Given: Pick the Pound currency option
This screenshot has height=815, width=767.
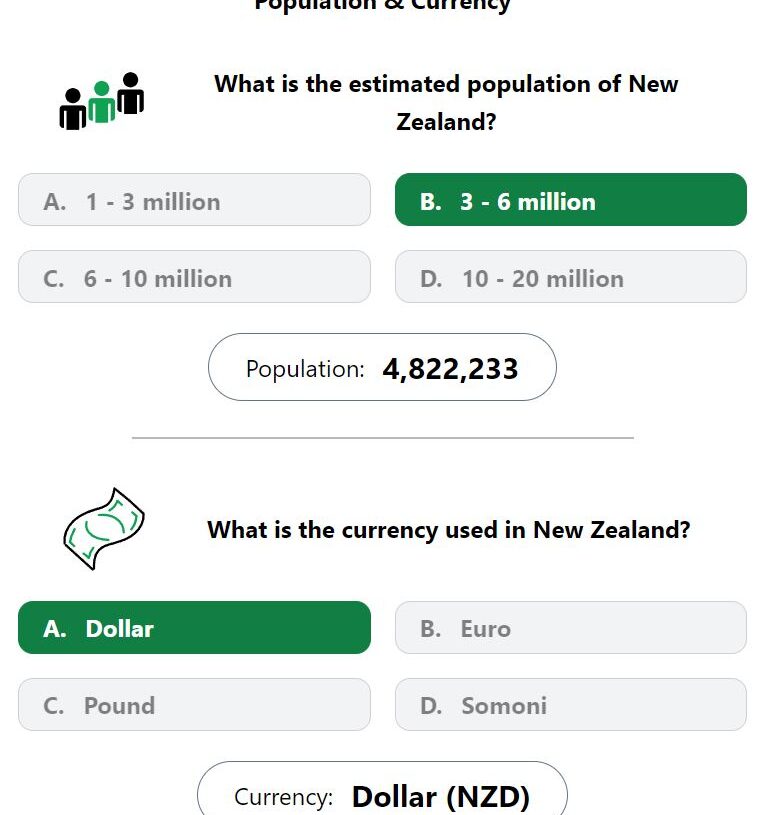Looking at the screenshot, I should pyautogui.click(x=194, y=704).
